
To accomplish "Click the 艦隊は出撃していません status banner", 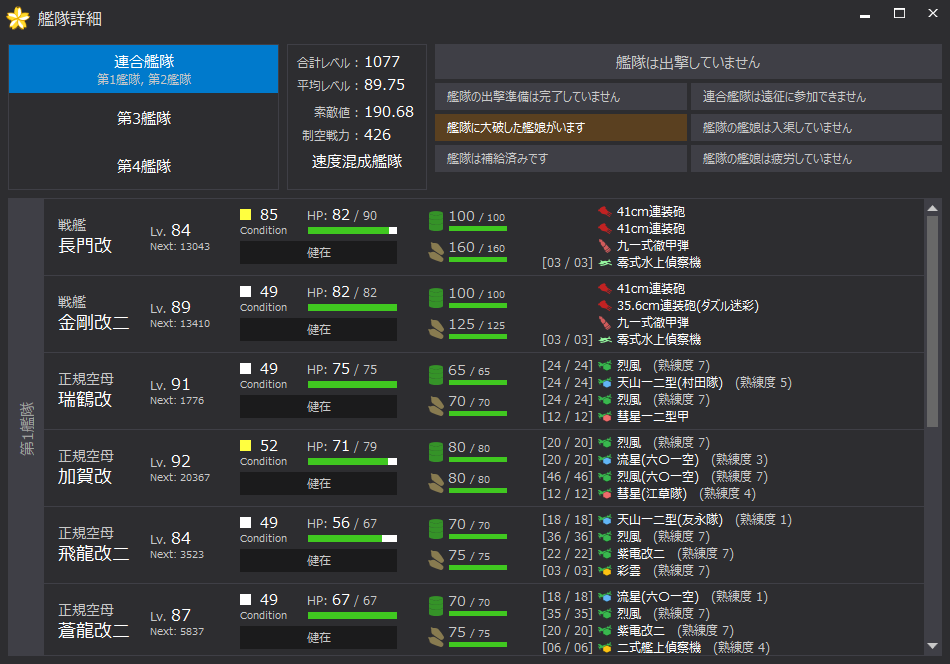I will [x=687, y=62].
